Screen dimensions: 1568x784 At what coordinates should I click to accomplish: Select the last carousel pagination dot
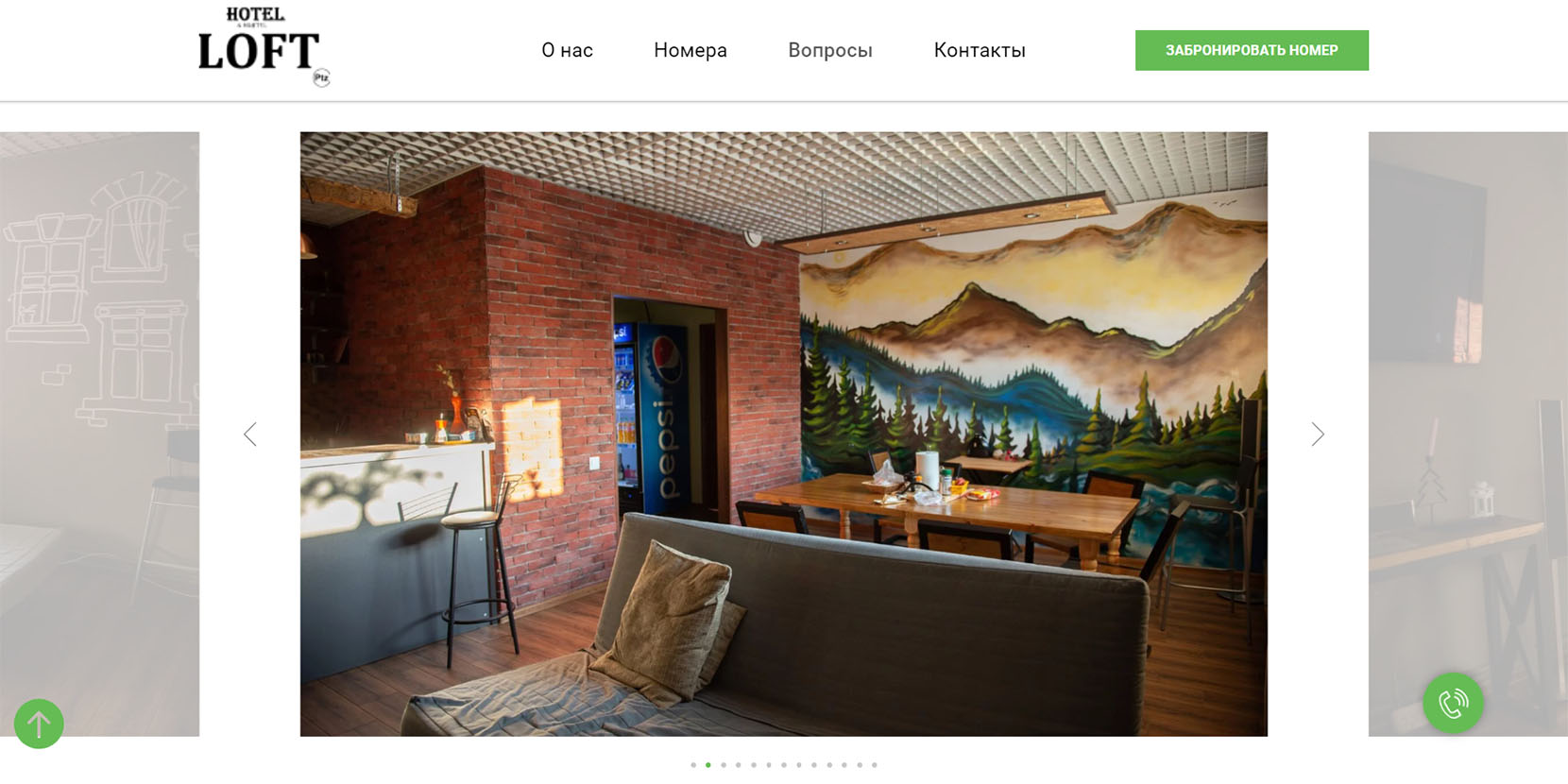[x=875, y=765]
